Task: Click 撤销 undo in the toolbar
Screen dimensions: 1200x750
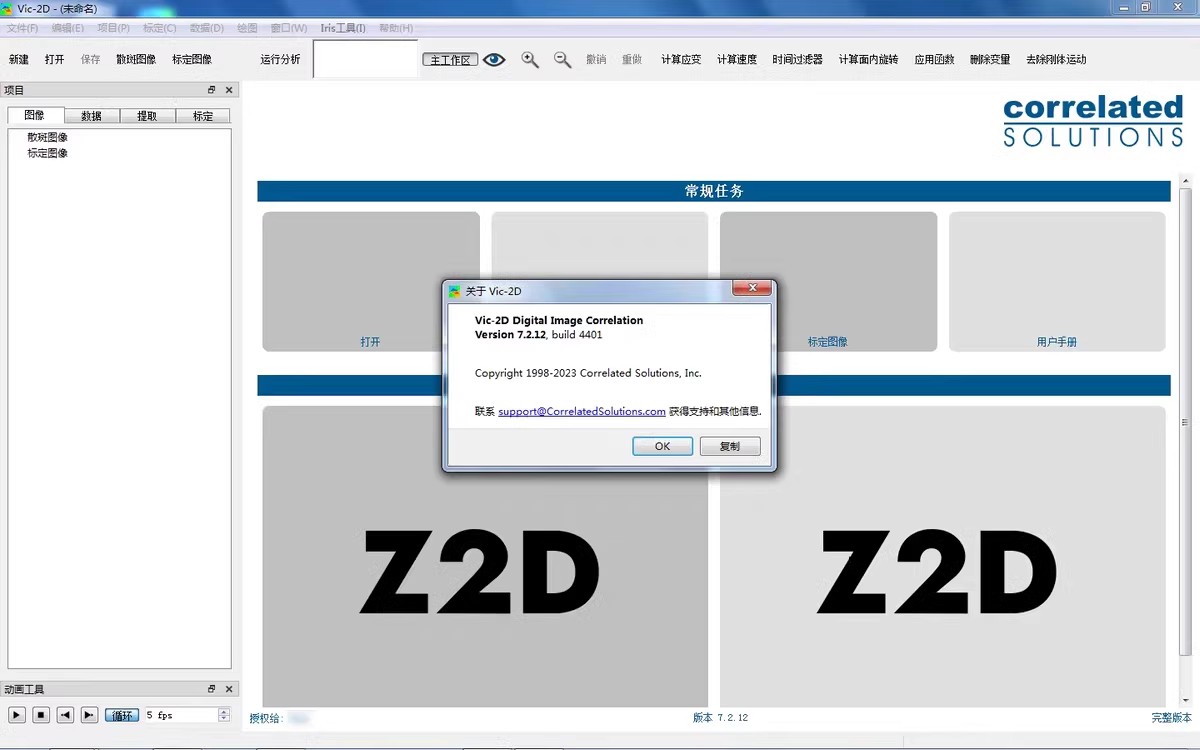Action: 596,60
